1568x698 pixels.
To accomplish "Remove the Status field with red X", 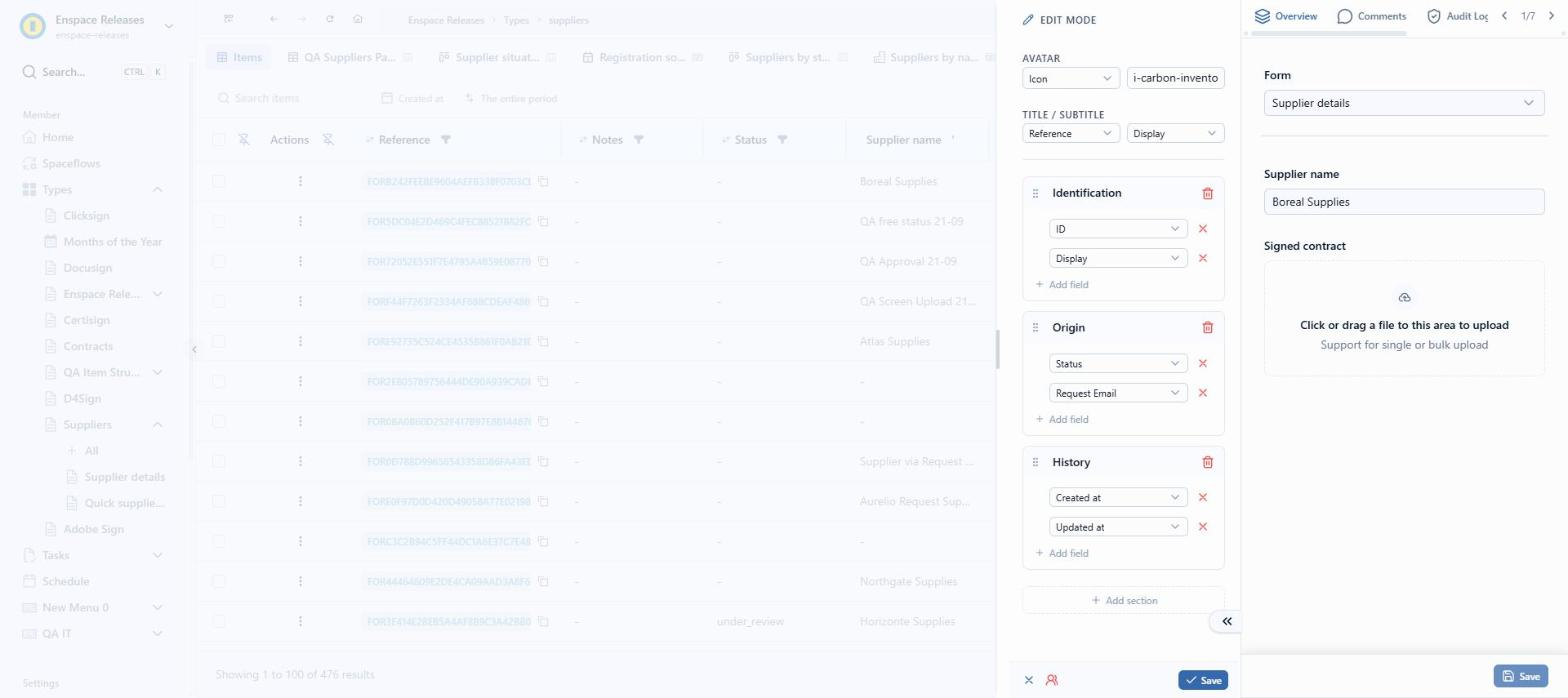I will click(x=1203, y=364).
